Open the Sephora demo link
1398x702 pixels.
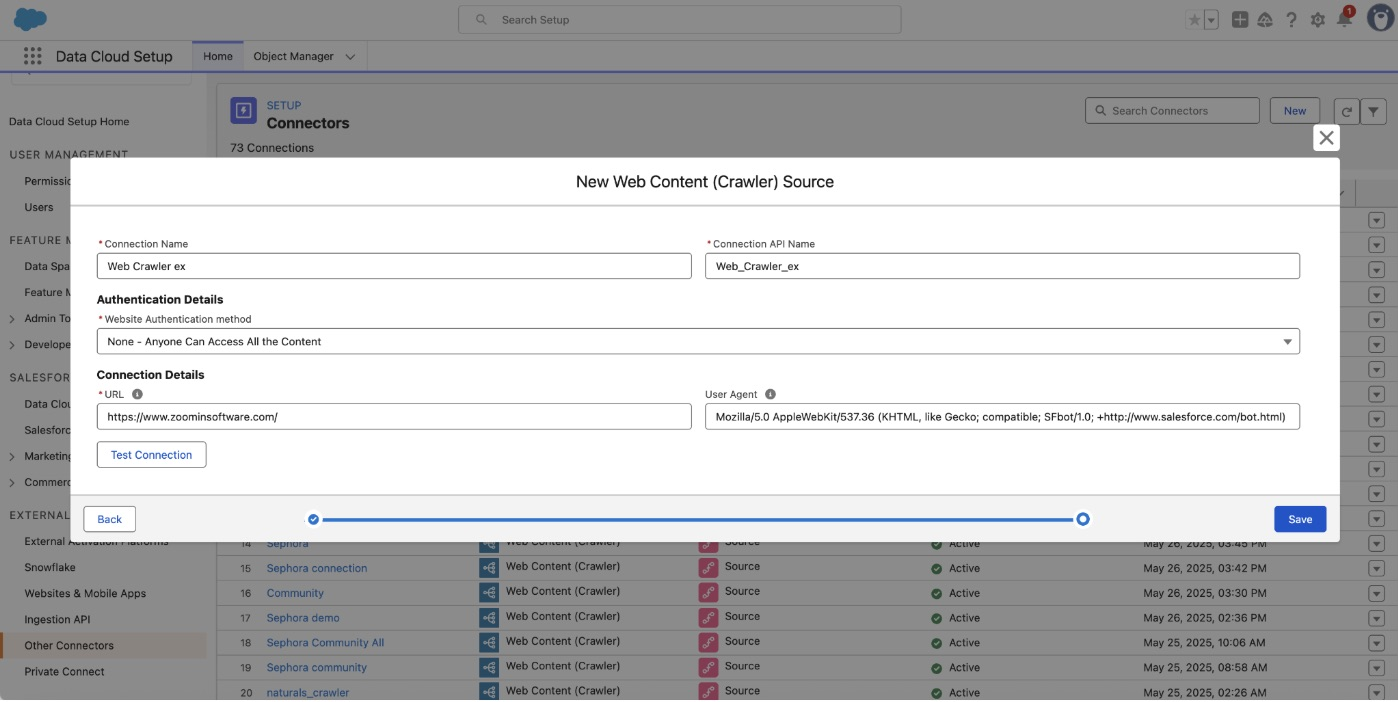click(303, 618)
